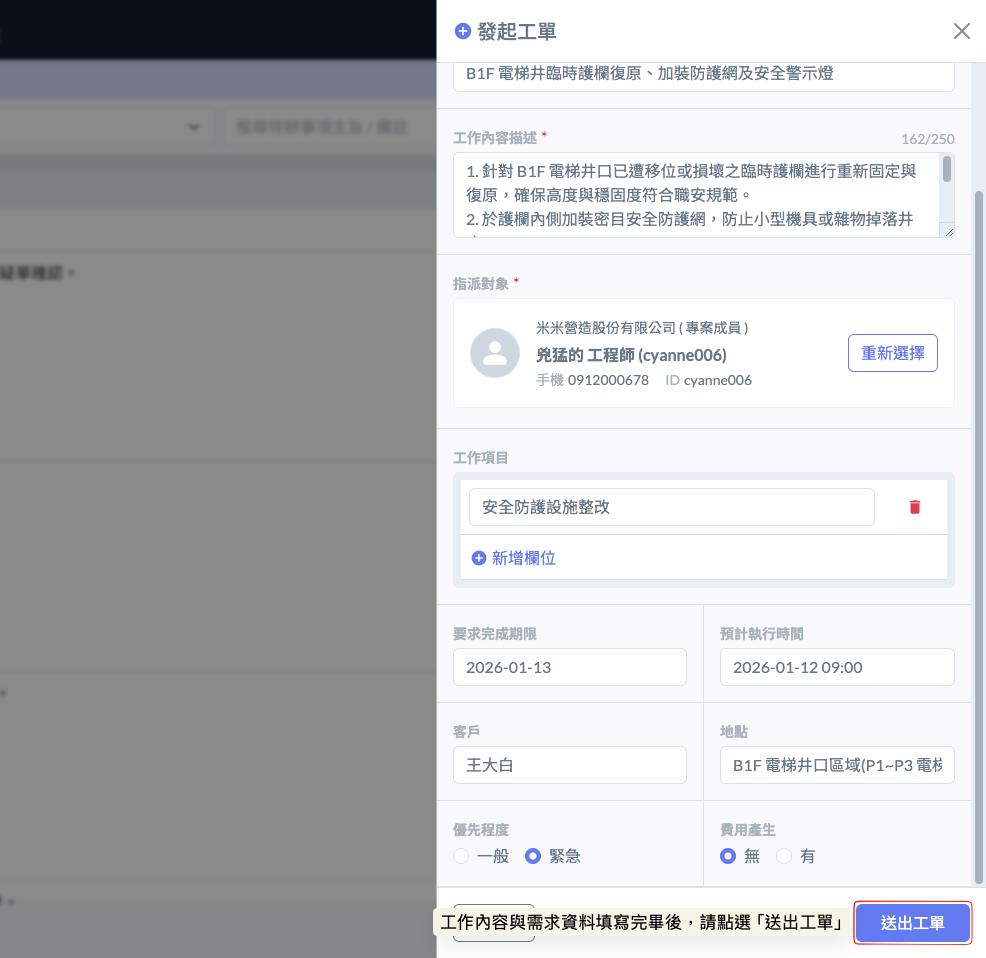Click the plus icon for 新增欄位
This screenshot has width=986, height=958.
(x=479, y=558)
